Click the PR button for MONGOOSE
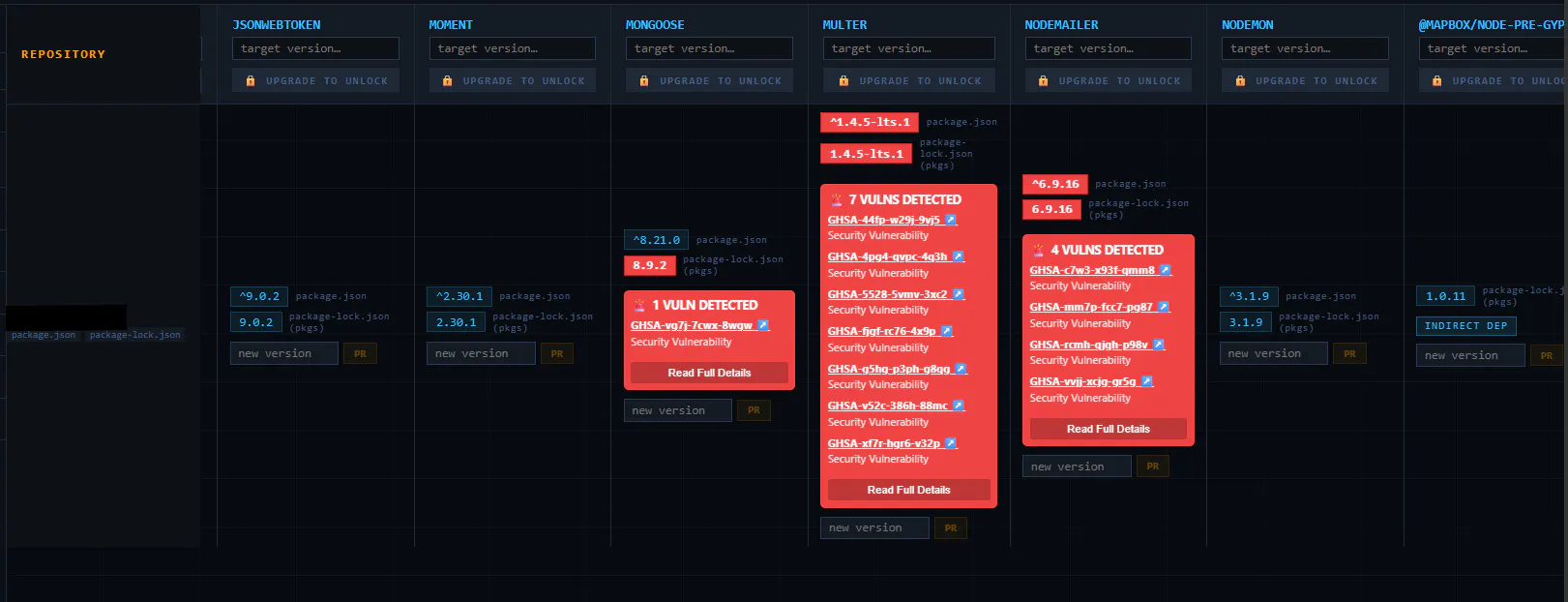The width and height of the screenshot is (1568, 602). [754, 410]
